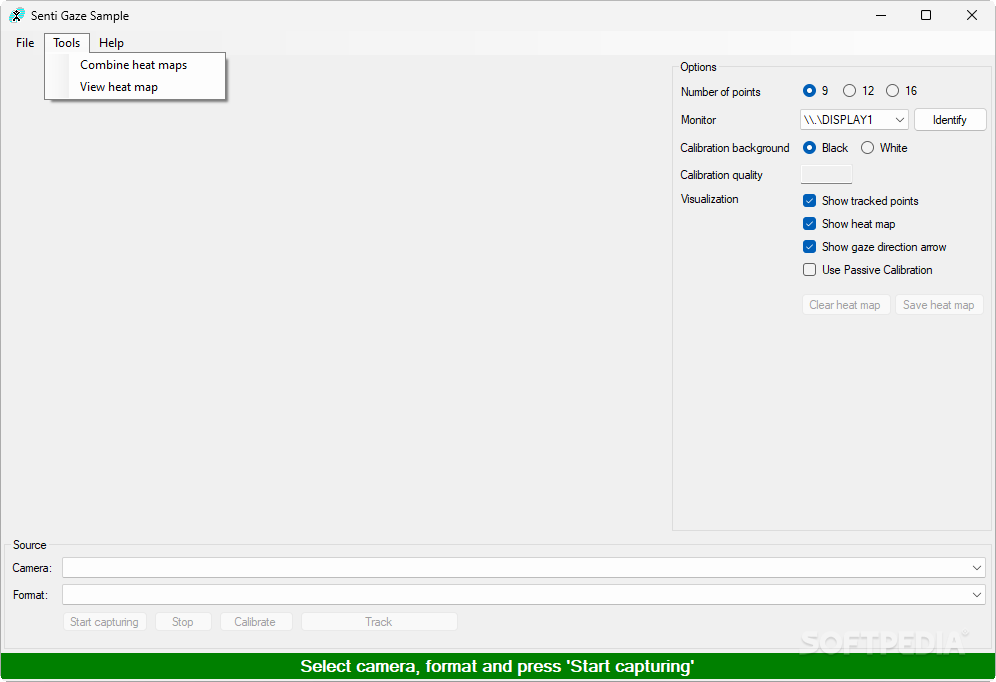Image resolution: width=996 pixels, height=682 pixels.
Task: Enable Use Passive Calibration
Action: coord(809,269)
